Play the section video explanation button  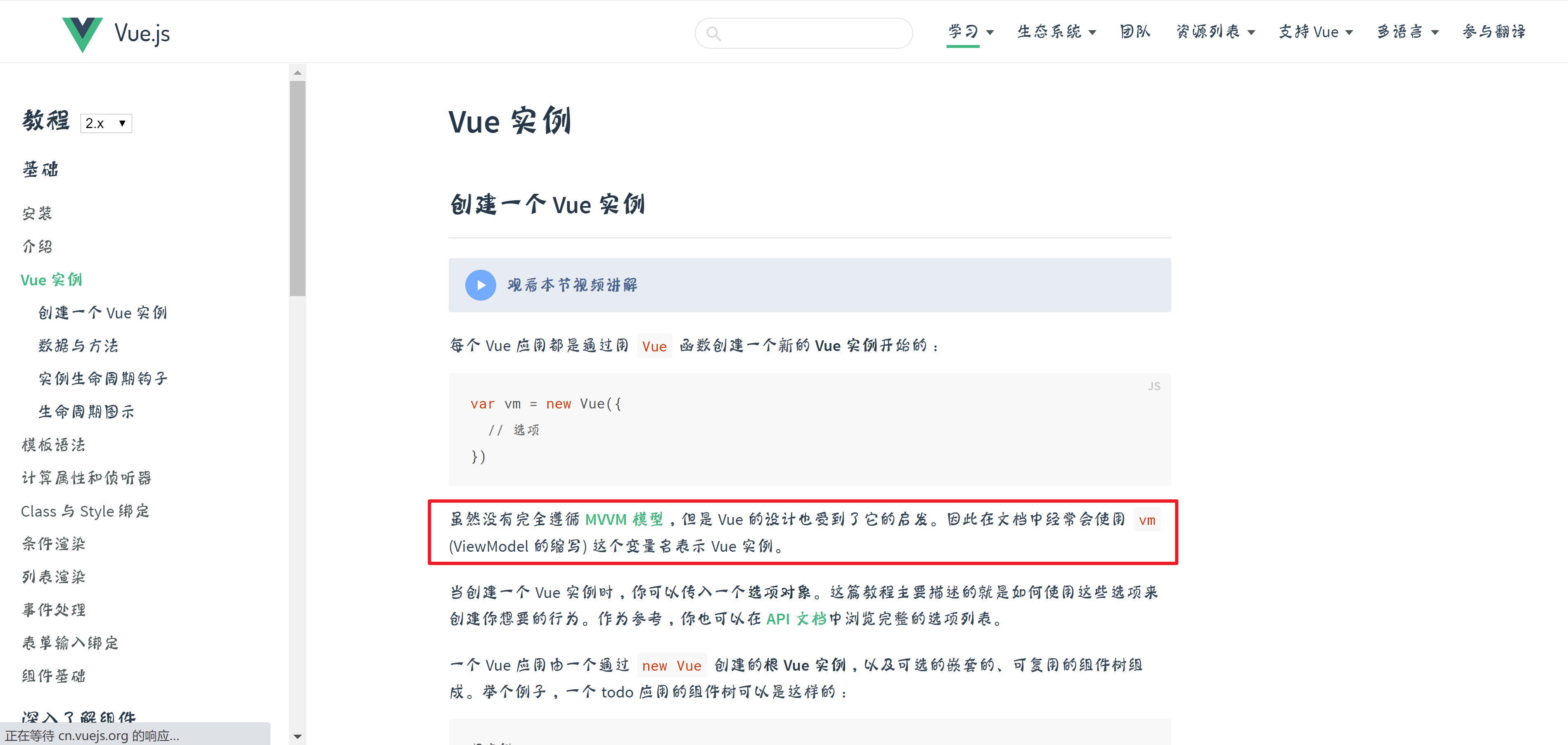point(480,285)
